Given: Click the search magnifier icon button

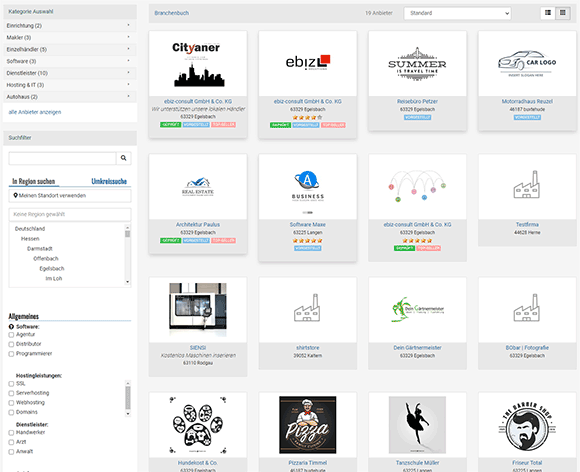Looking at the screenshot, I should pyautogui.click(x=124, y=158).
